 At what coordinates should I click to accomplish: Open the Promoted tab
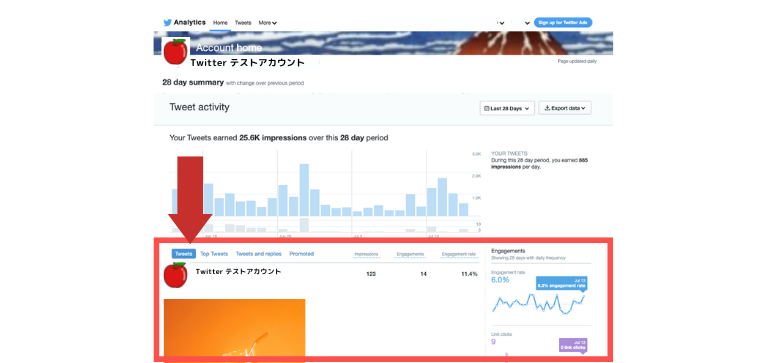[302, 254]
